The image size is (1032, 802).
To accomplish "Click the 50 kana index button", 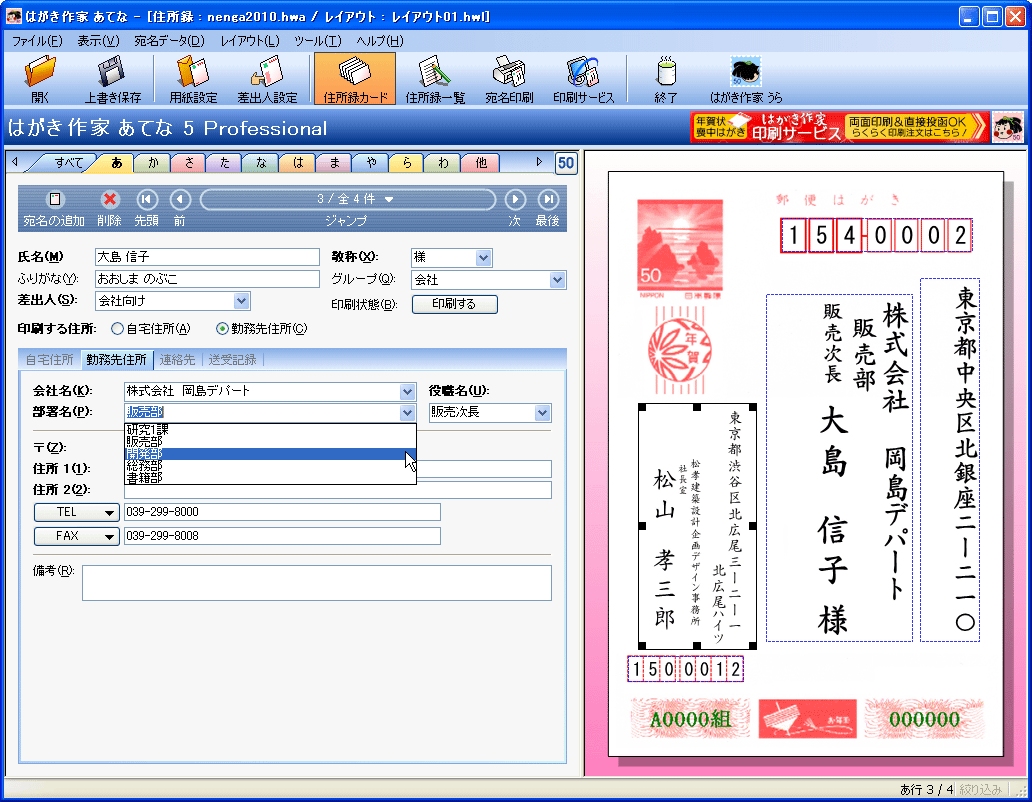I will (566, 163).
